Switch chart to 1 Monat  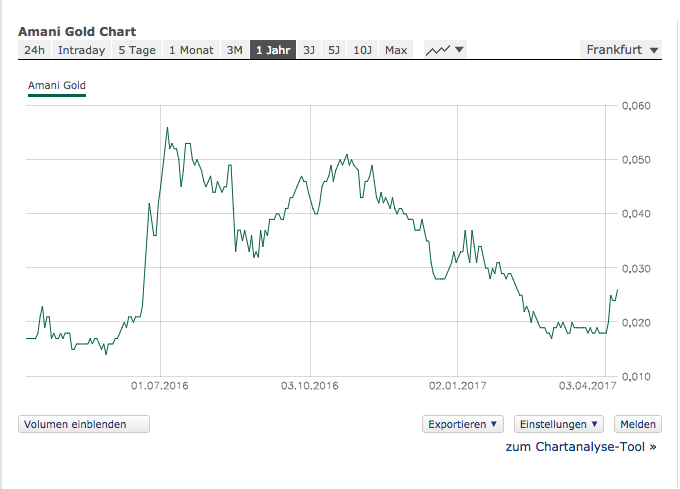pos(191,50)
